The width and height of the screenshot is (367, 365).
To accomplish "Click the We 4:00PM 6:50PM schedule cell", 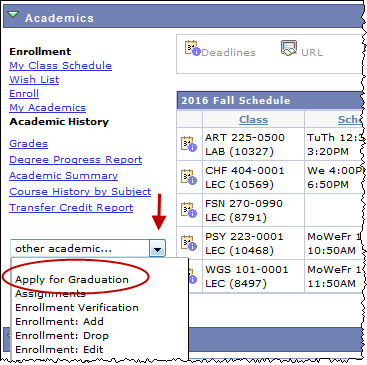I will coord(334,177).
